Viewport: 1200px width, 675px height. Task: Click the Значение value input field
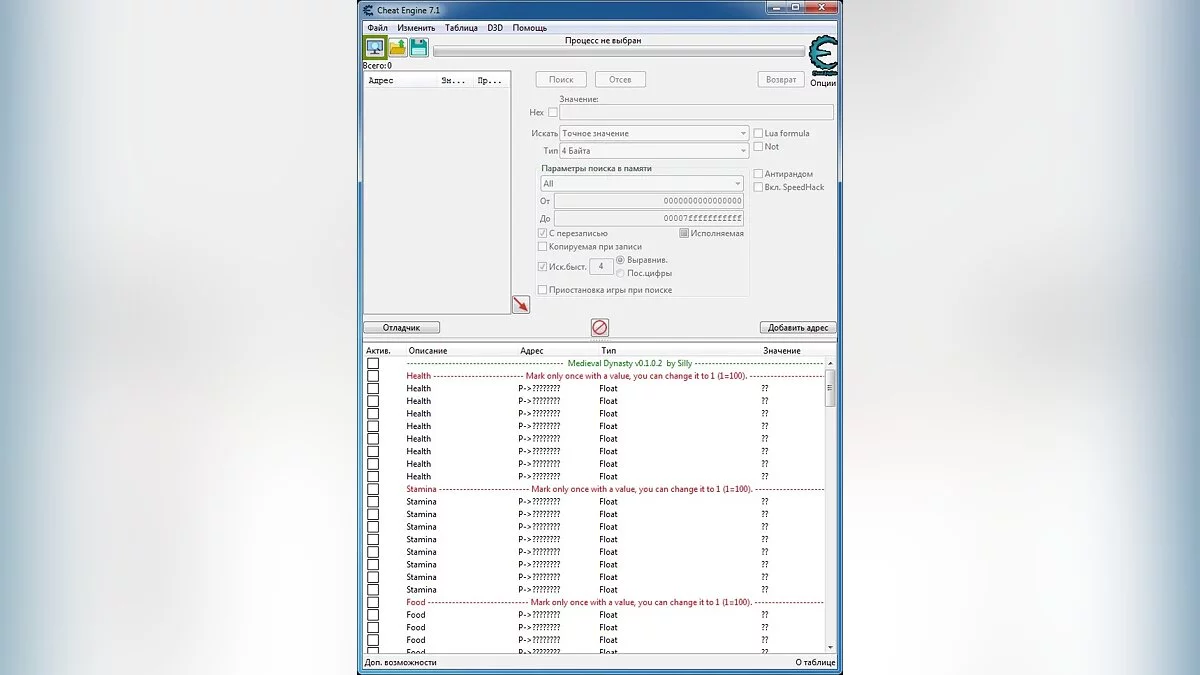click(695, 113)
